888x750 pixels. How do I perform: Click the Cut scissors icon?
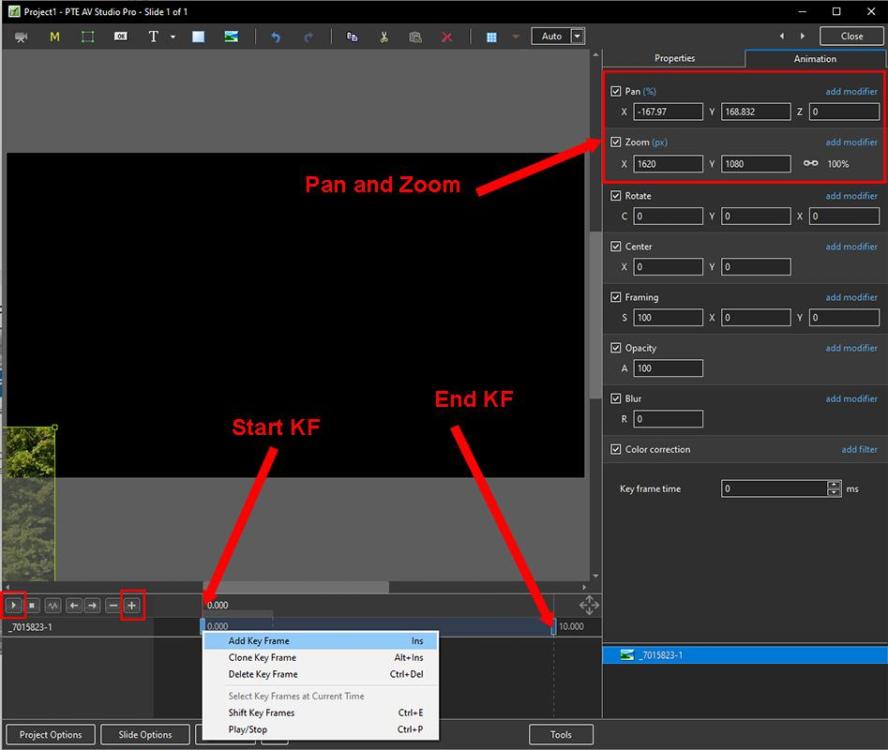point(383,37)
